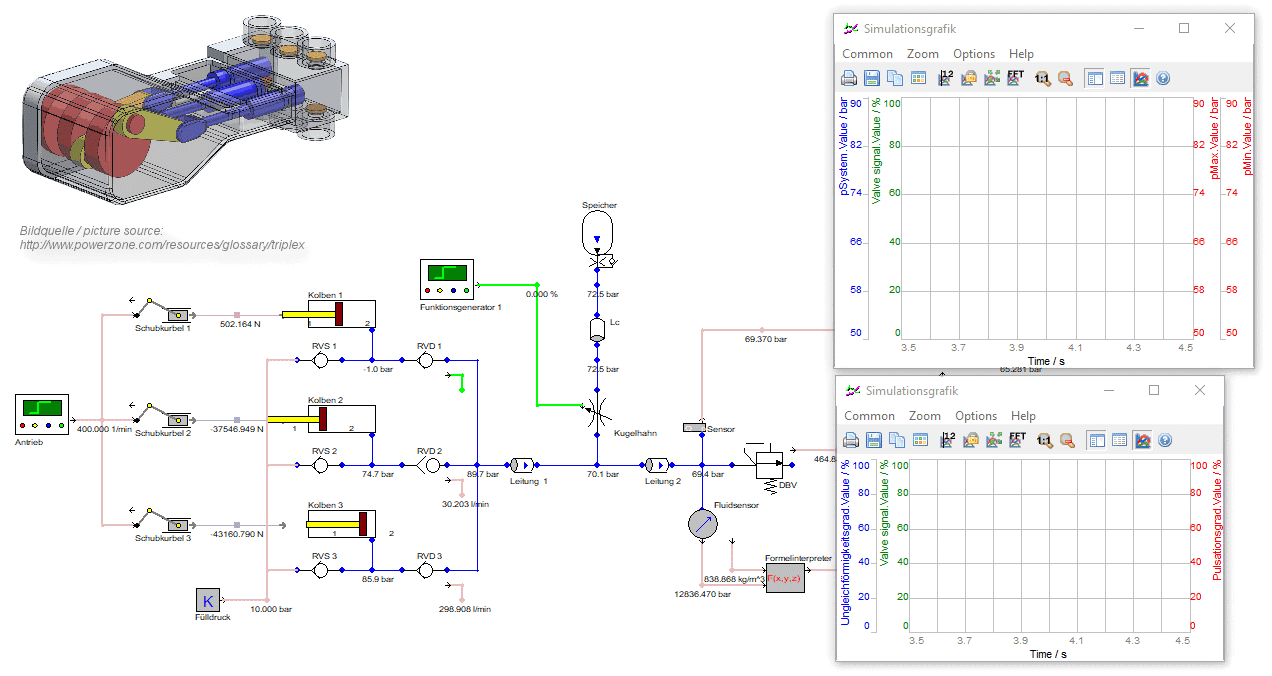Print the pSystem plot window chart
Image resolution: width=1272 pixels, height=676 pixels.
(x=849, y=78)
